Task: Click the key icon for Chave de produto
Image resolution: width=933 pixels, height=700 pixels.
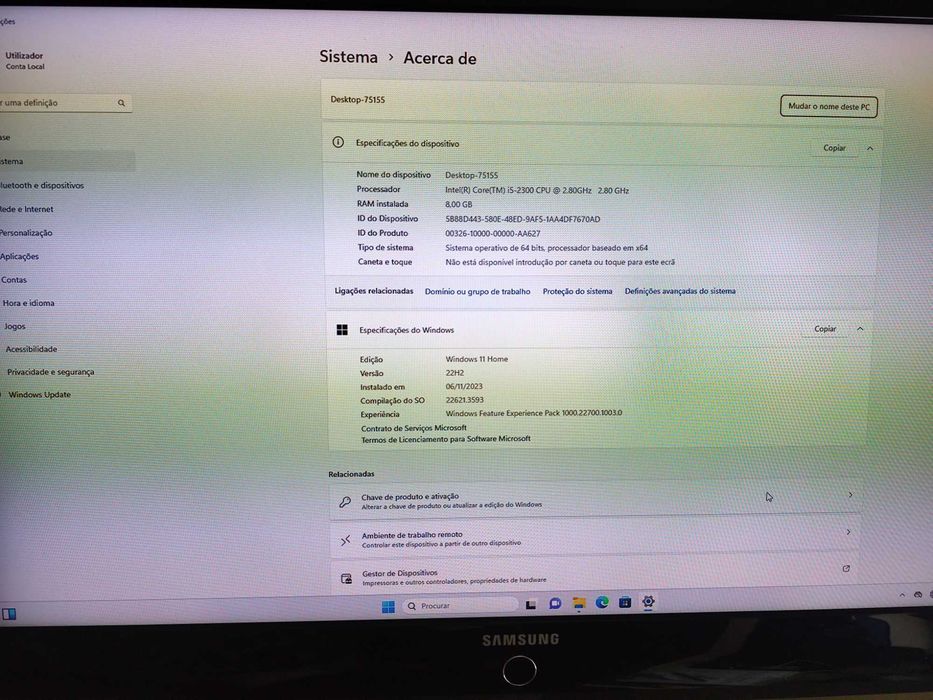Action: coord(345,502)
